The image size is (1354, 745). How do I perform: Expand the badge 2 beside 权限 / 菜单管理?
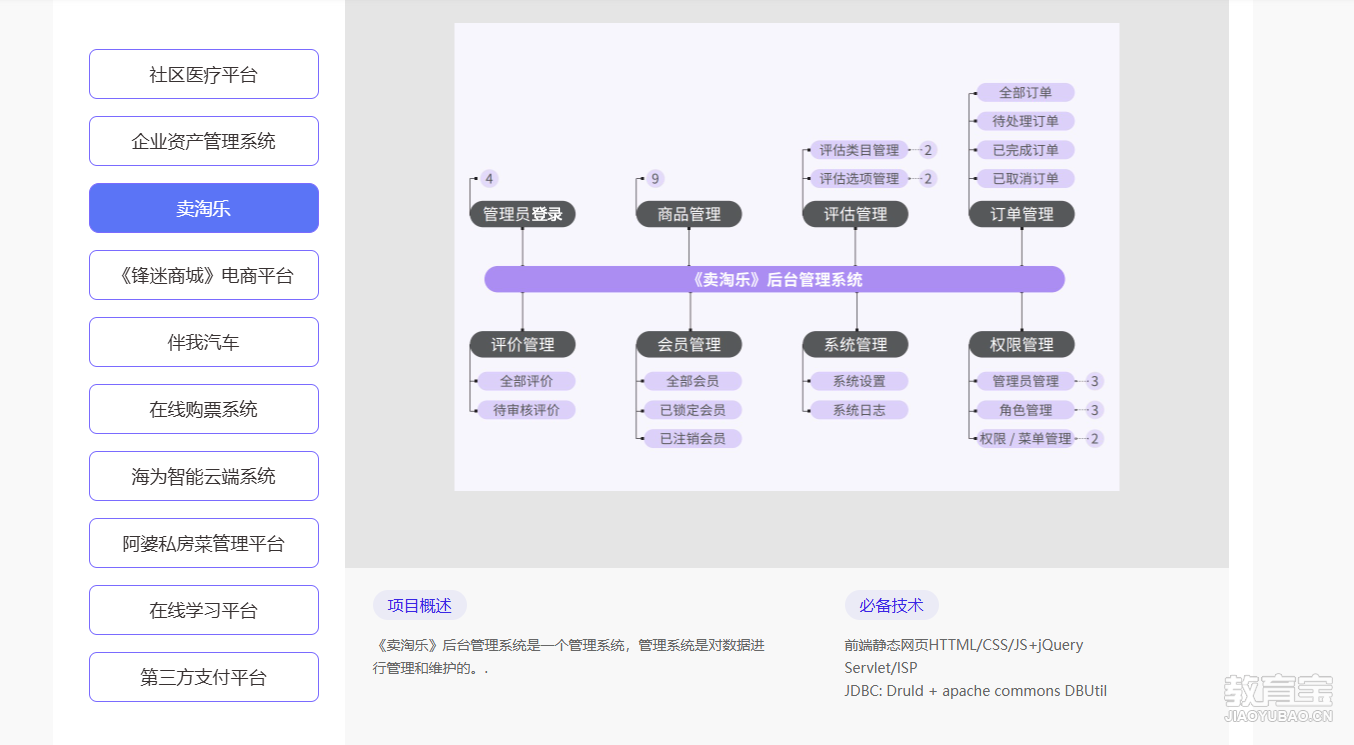[x=1094, y=439]
